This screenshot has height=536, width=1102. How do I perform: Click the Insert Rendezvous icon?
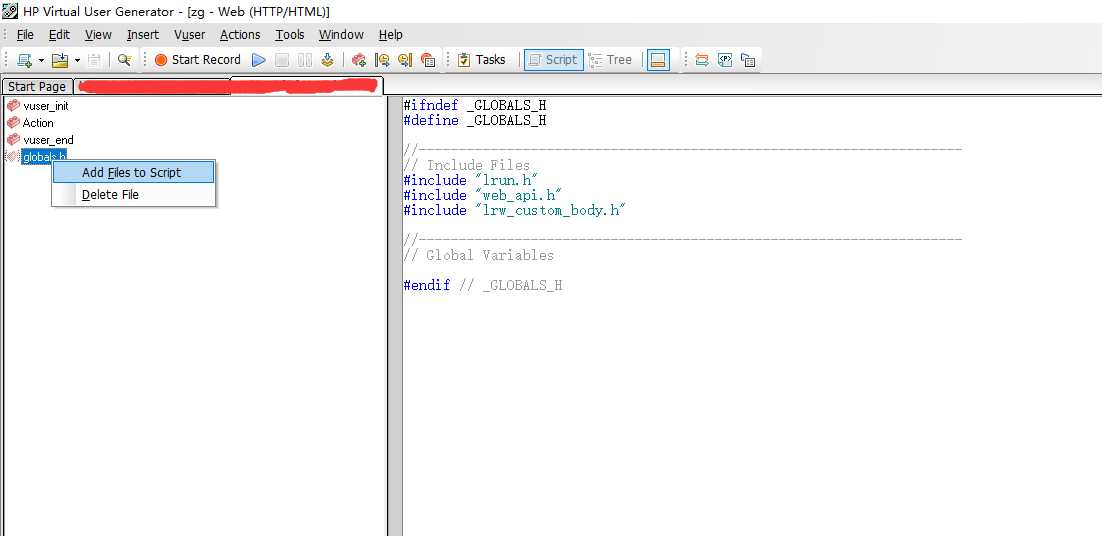(x=428, y=60)
